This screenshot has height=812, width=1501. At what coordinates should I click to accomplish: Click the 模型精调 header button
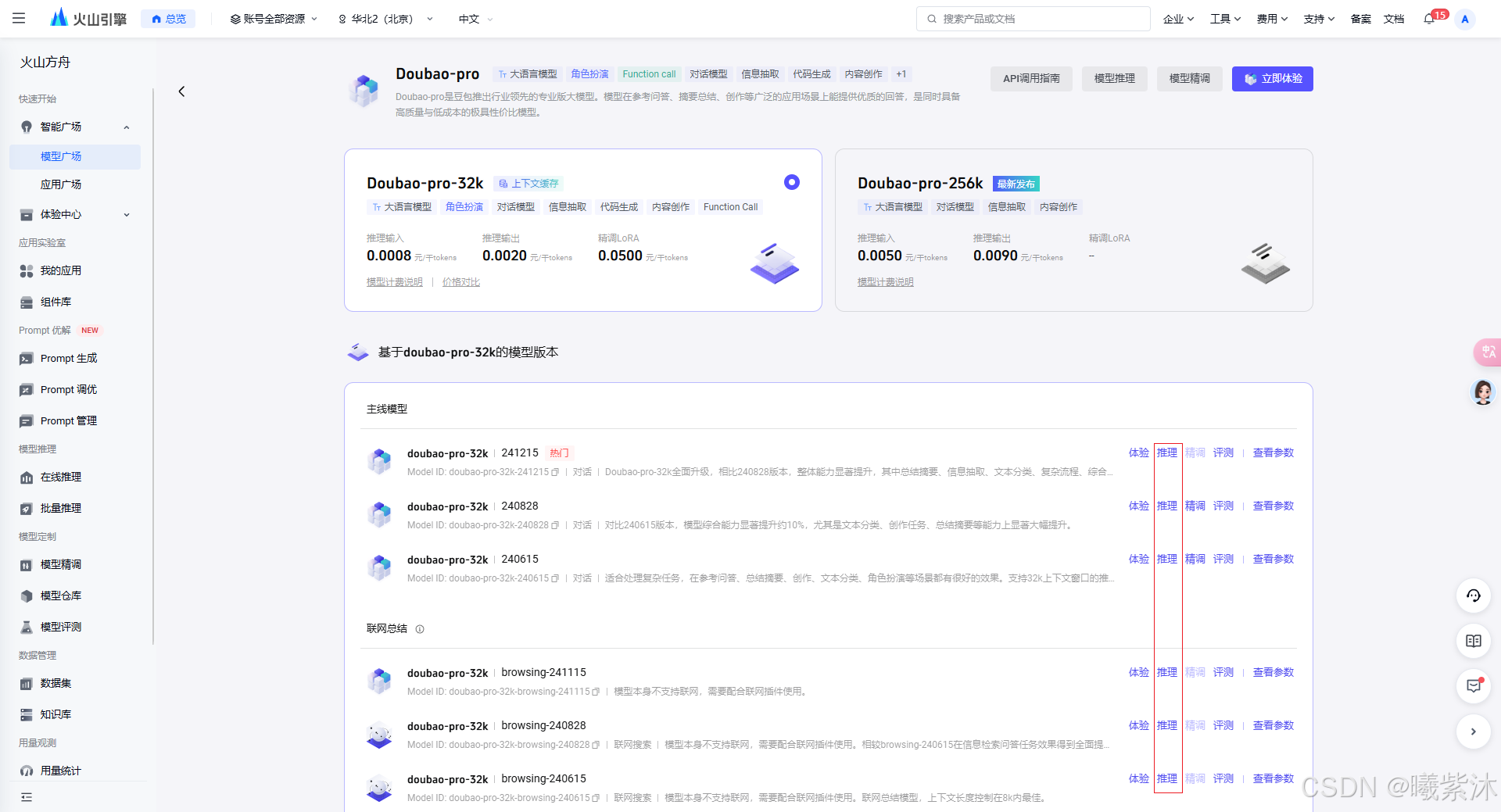1189,78
